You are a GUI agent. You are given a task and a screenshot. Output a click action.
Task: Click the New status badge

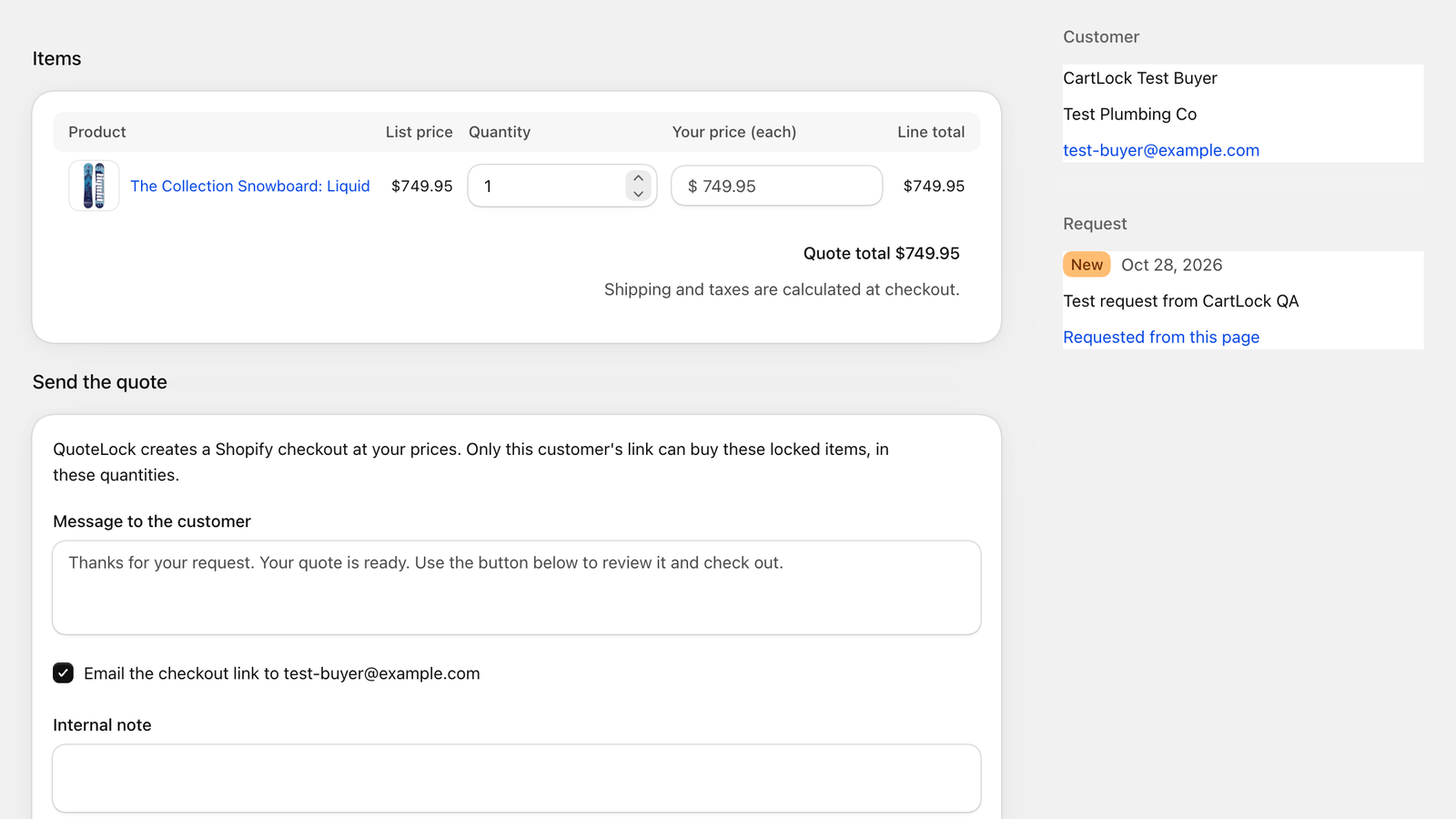coord(1087,265)
